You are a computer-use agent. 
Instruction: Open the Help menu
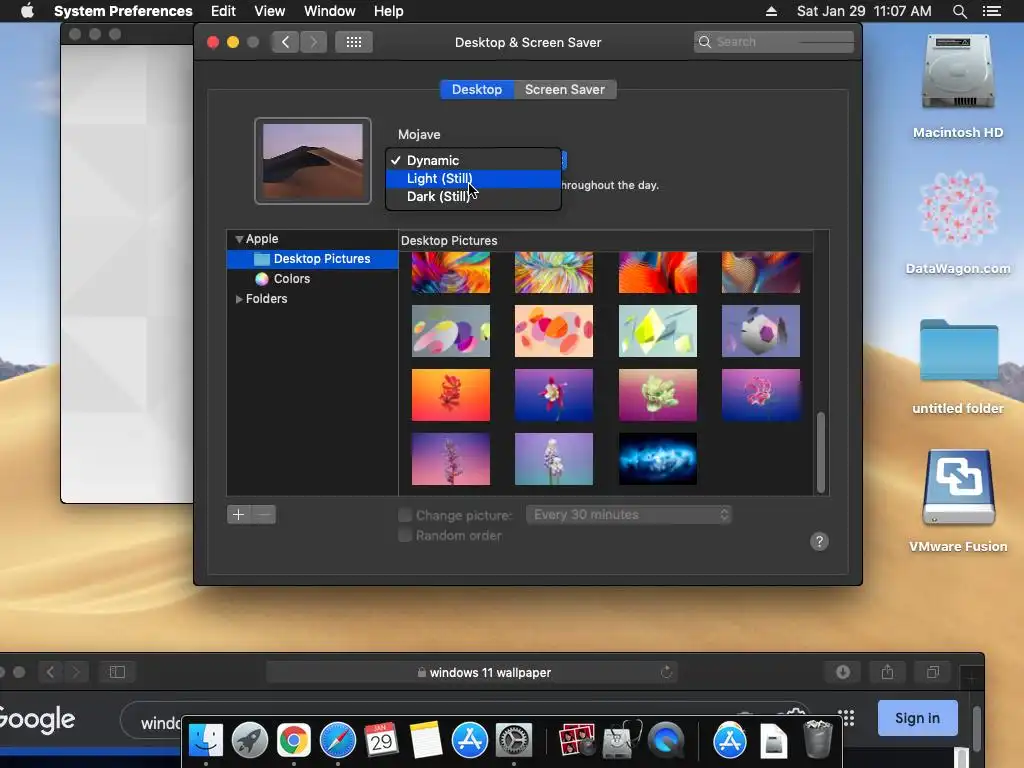click(x=389, y=11)
